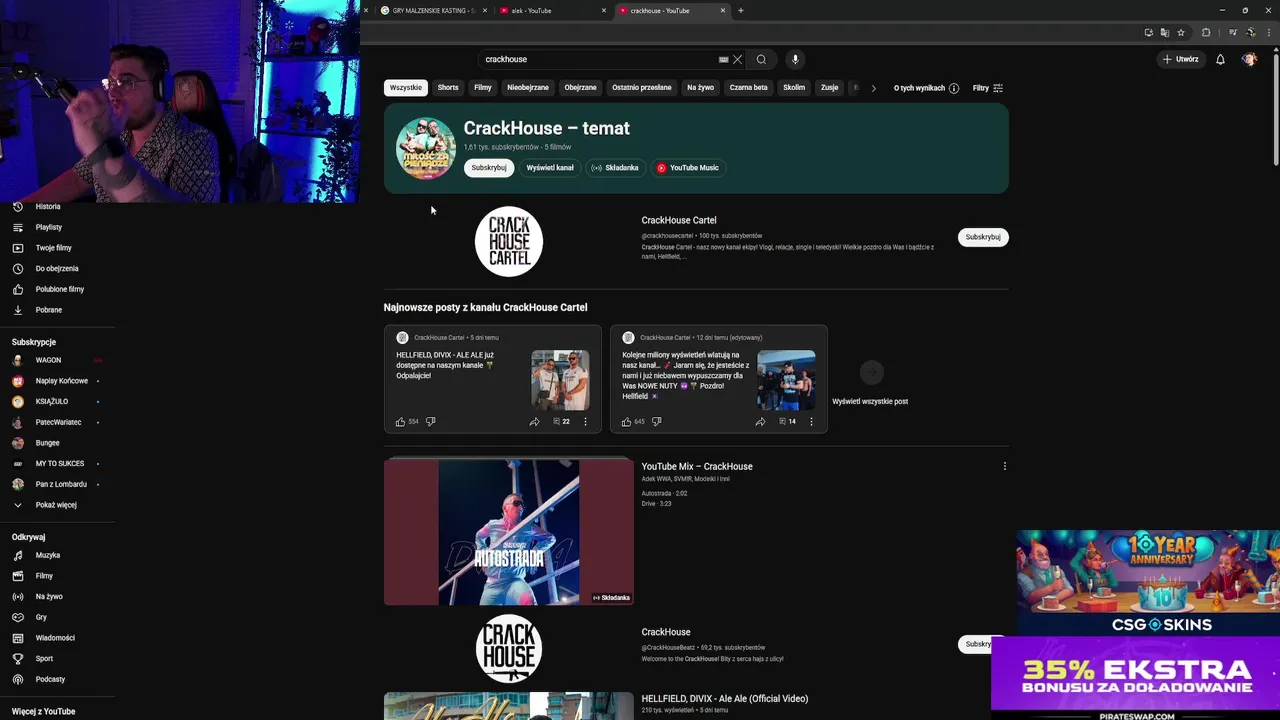Click the Utwórz create button
The height and width of the screenshot is (720, 1280).
coord(1180,59)
